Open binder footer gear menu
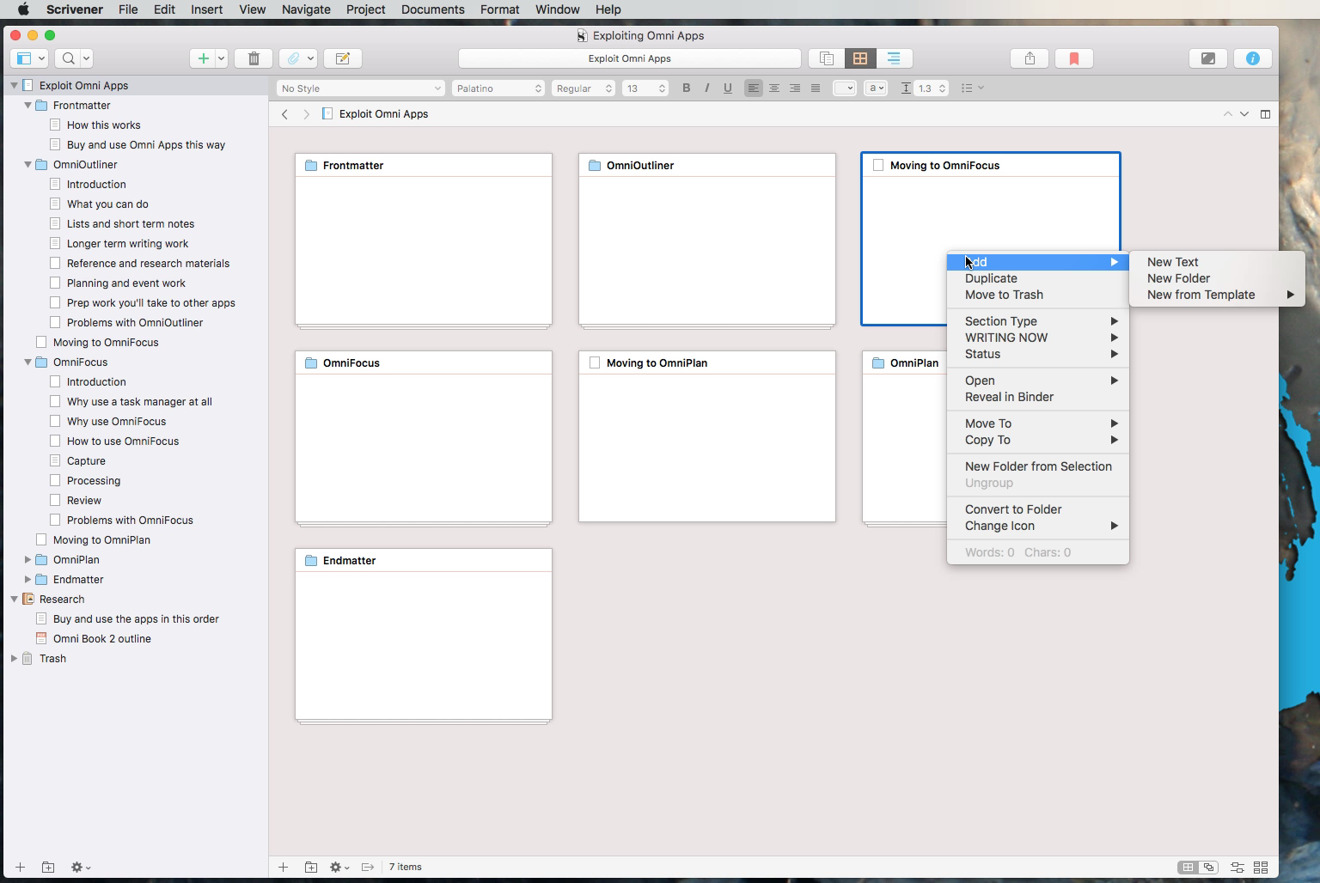 81,867
